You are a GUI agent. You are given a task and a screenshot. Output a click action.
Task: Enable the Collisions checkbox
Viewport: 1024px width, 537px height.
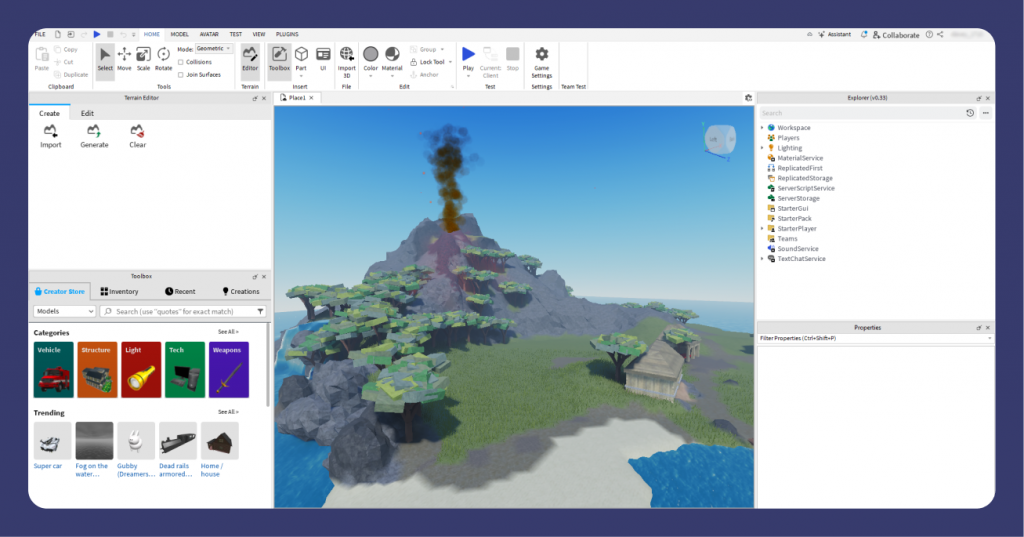click(x=181, y=62)
